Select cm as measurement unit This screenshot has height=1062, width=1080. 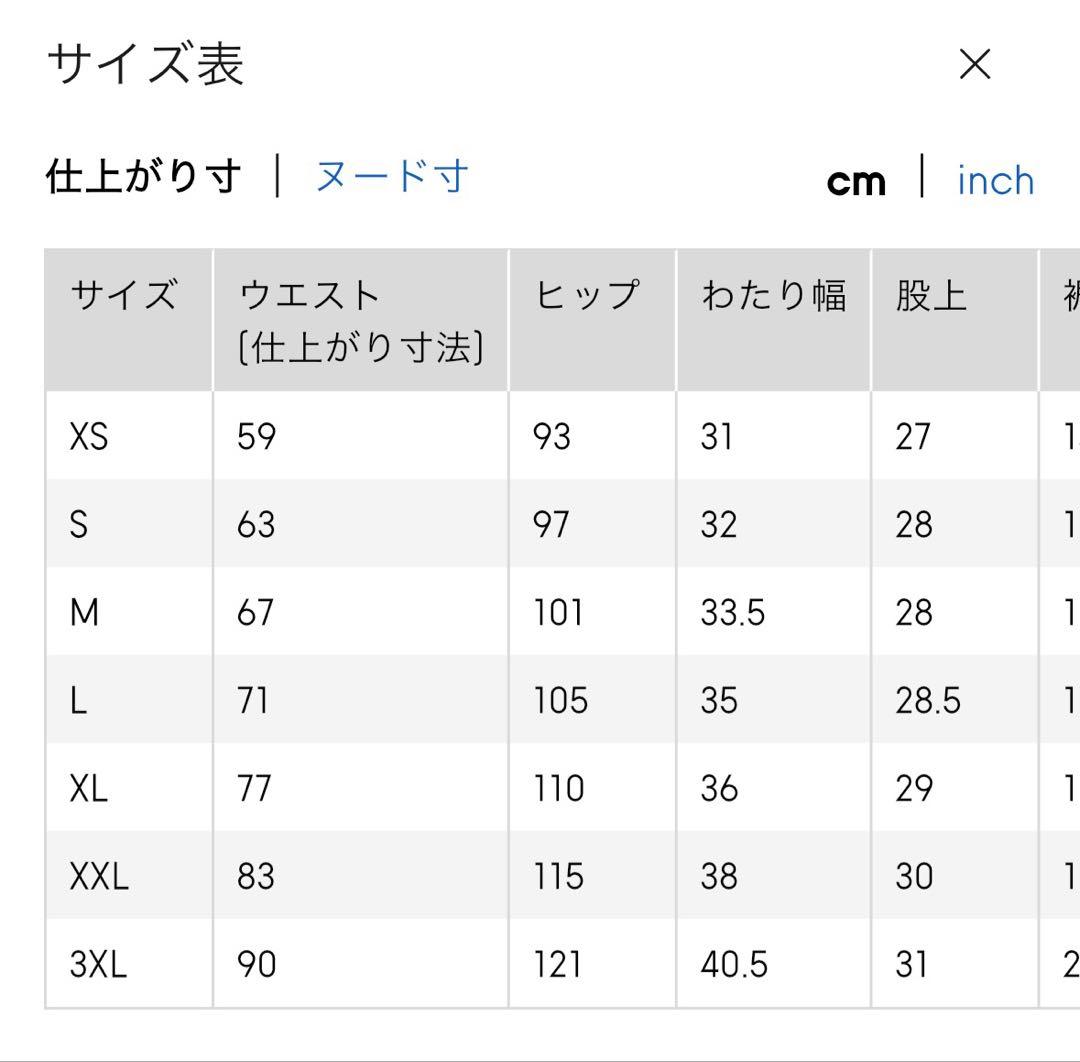(x=856, y=183)
